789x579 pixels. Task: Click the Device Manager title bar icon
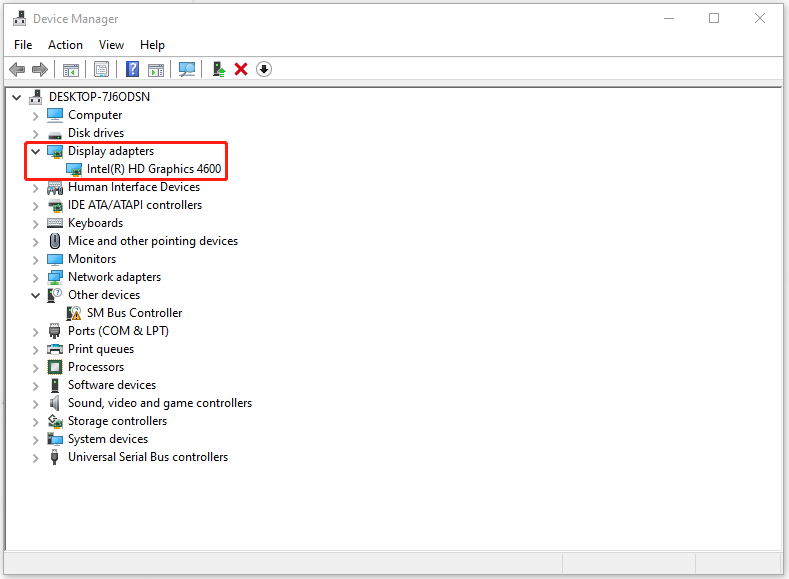point(20,19)
